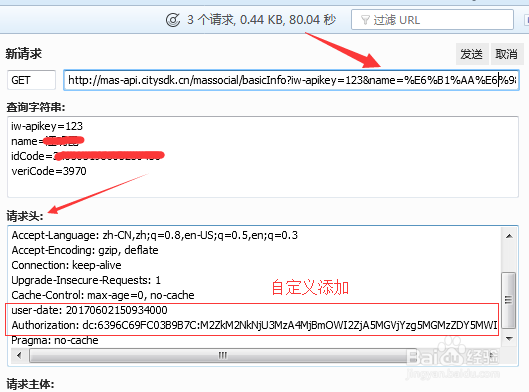
Task: Send the request with 发送 button
Action: pos(472,54)
